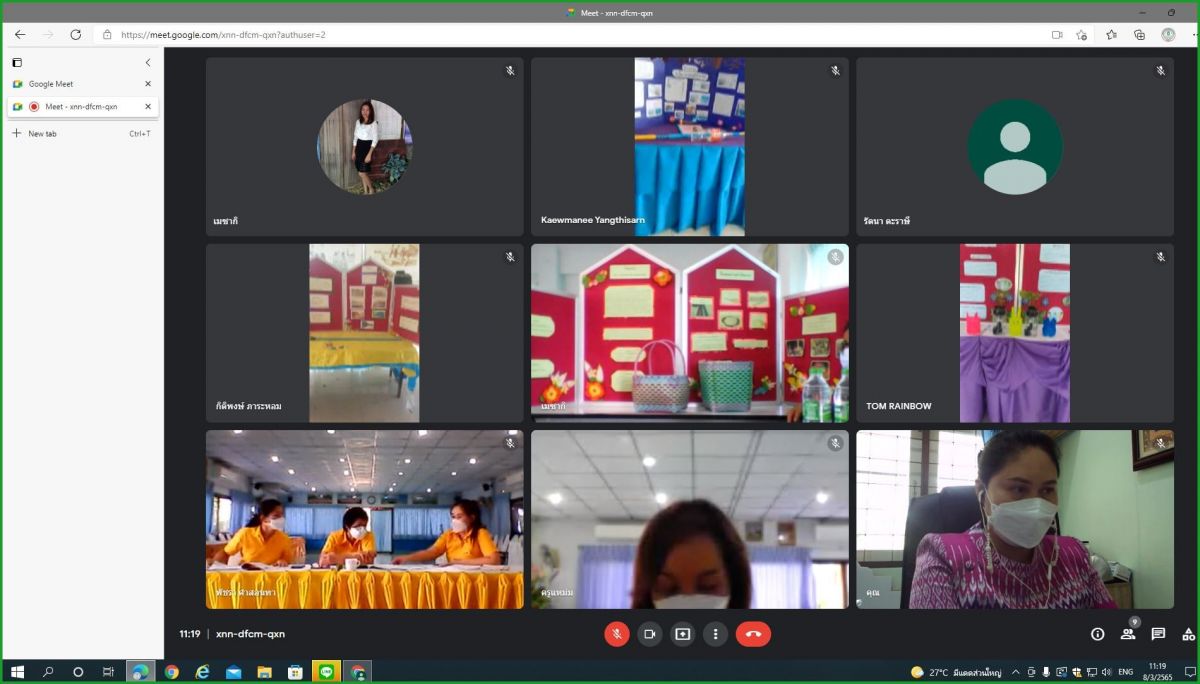Screen dimensions: 1200x684
Task: Collapse the vertical tabs pane
Action: pyautogui.click(x=148, y=62)
